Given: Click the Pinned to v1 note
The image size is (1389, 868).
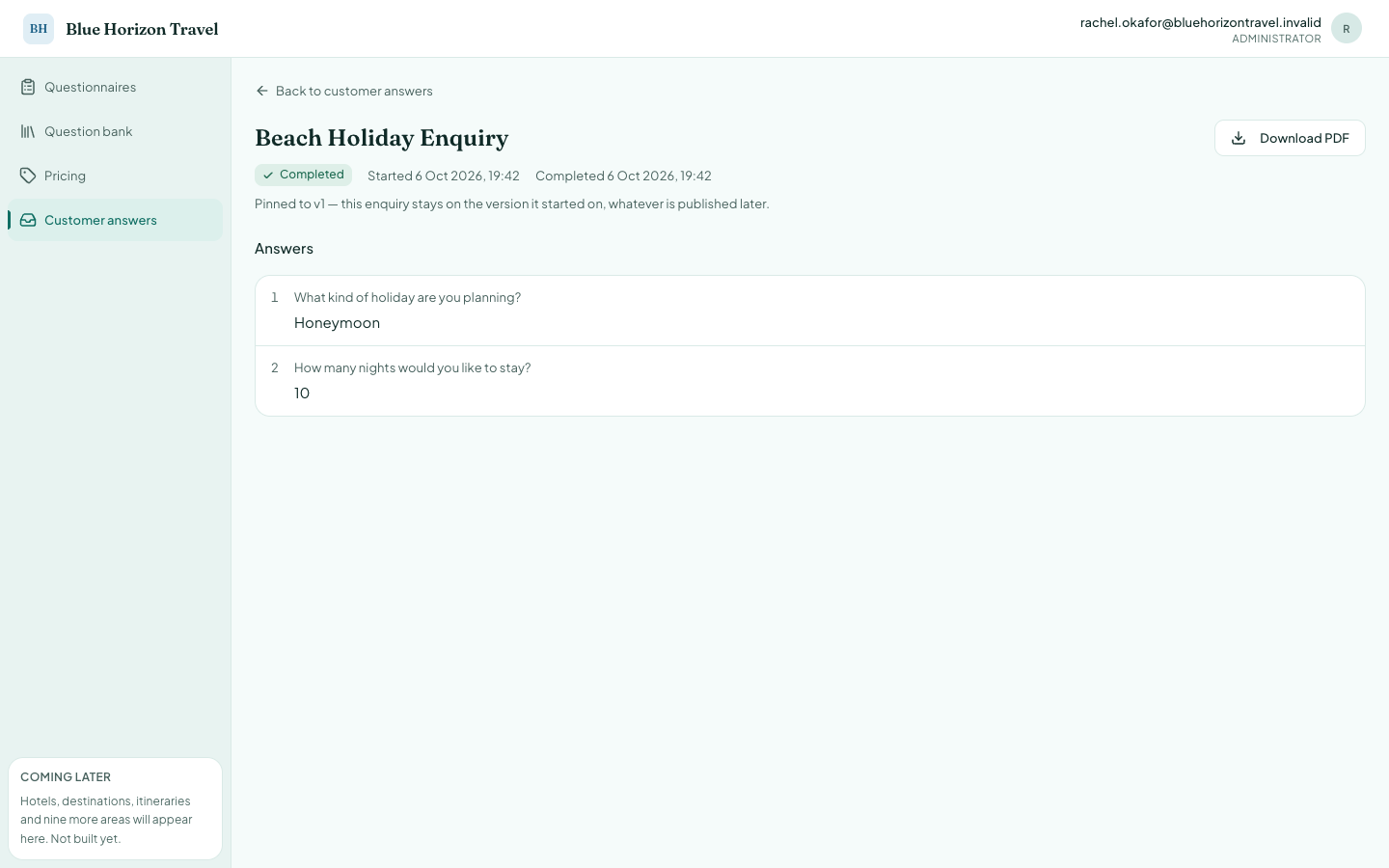Looking at the screenshot, I should click(x=511, y=203).
